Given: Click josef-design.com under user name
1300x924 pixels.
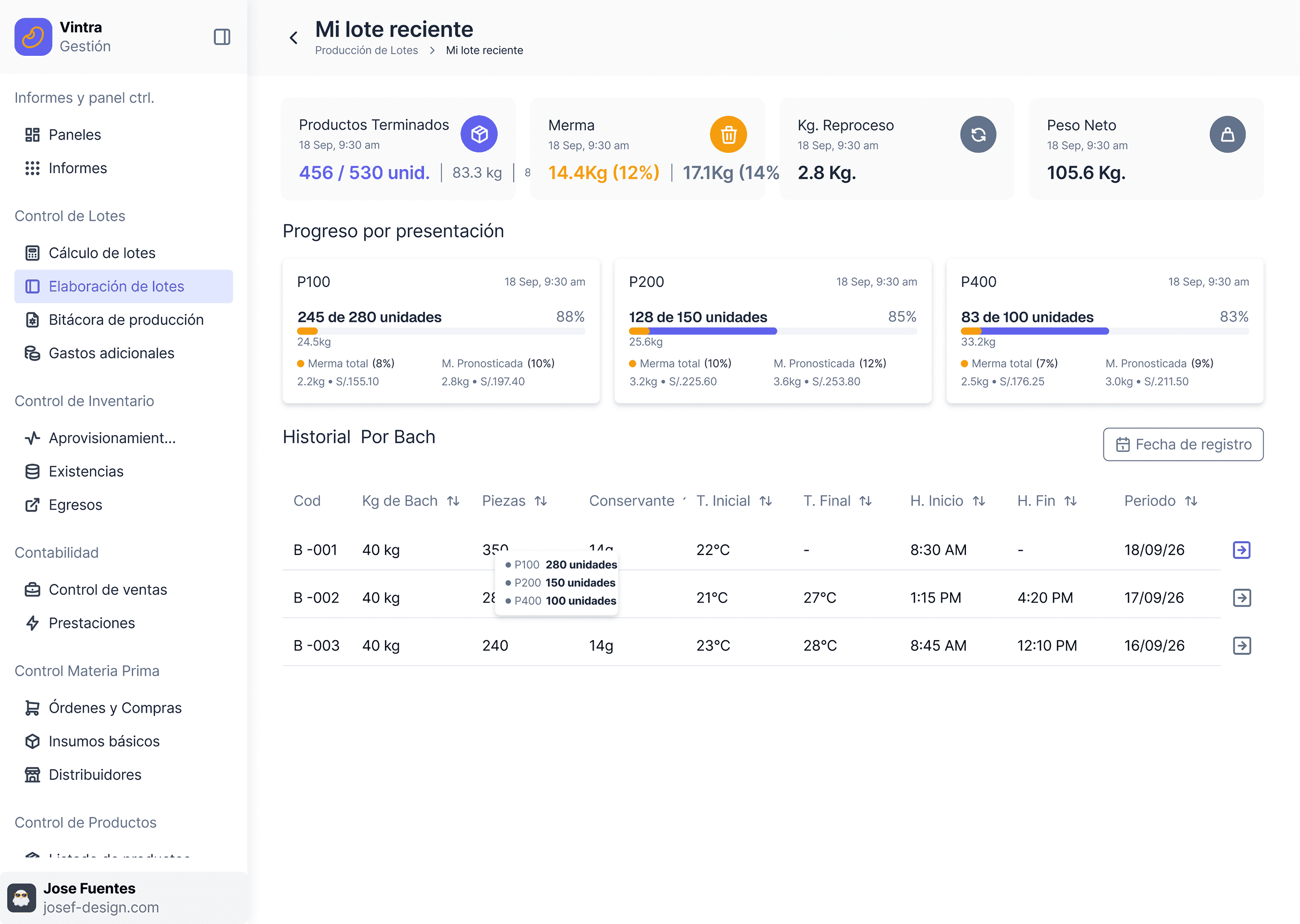Looking at the screenshot, I should 101,907.
